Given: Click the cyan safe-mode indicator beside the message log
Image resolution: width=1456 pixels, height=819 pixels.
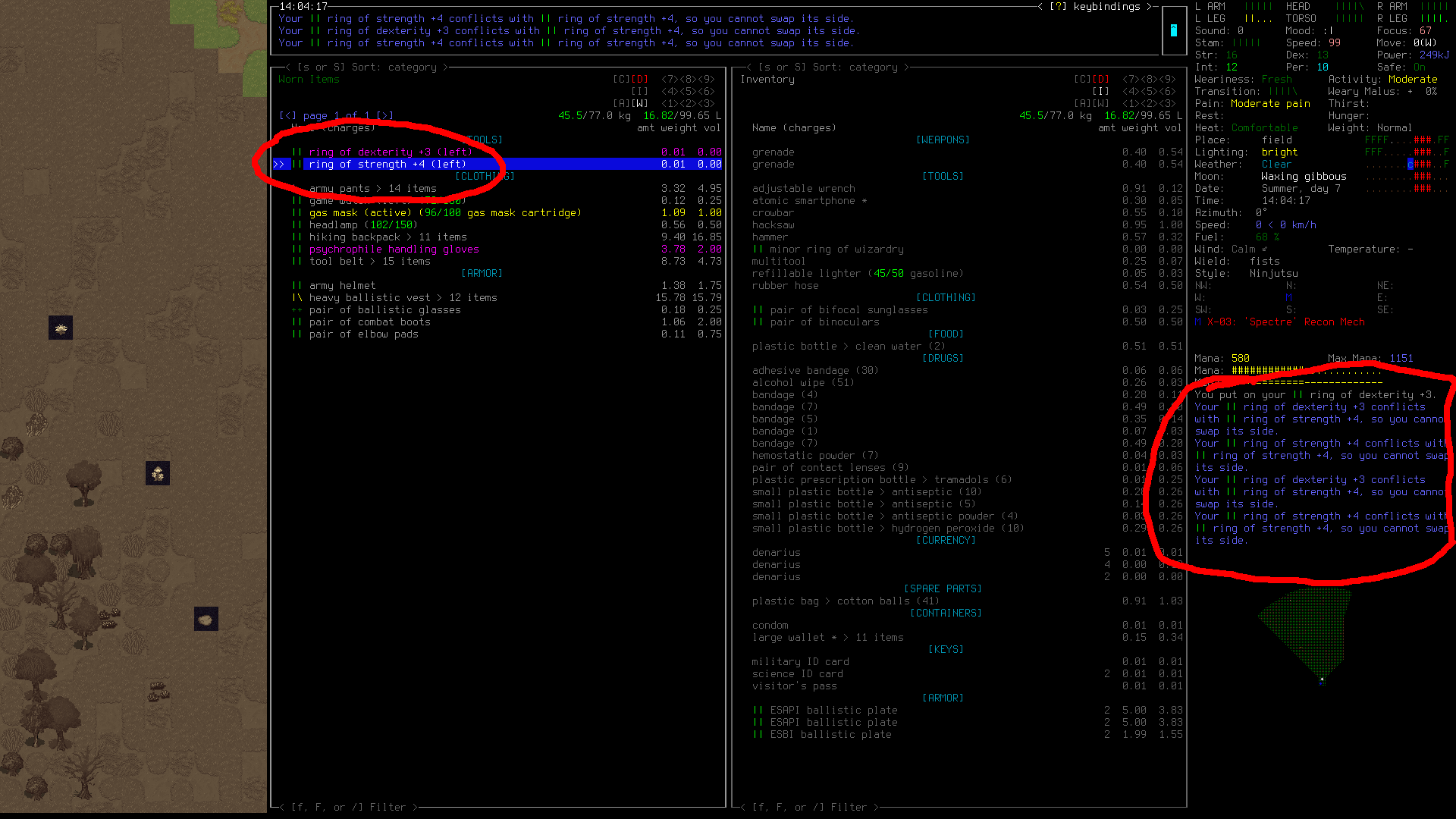Looking at the screenshot, I should (1175, 30).
